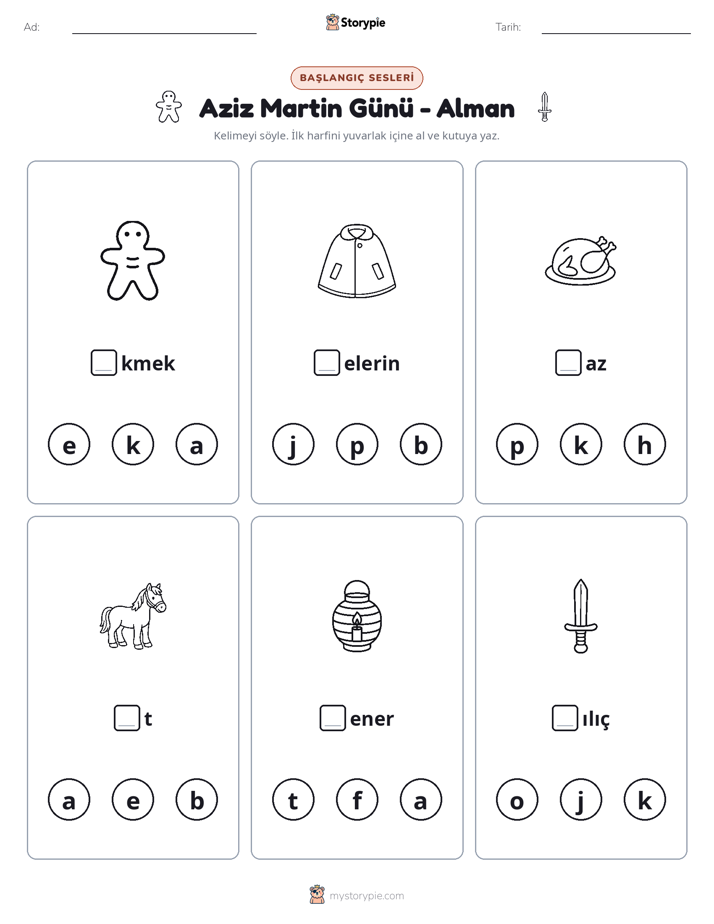
Task: Click the BAŞLANGIÇ SESLERİ badge
Action: (x=357, y=78)
